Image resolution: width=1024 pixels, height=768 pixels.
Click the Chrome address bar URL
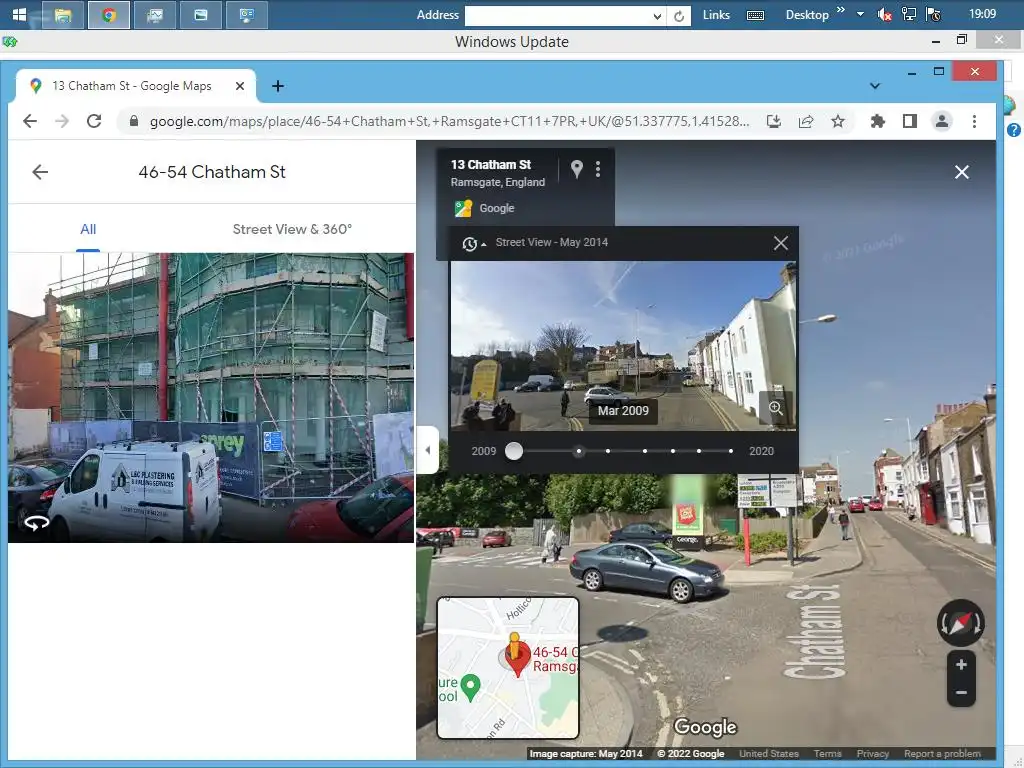[449, 121]
